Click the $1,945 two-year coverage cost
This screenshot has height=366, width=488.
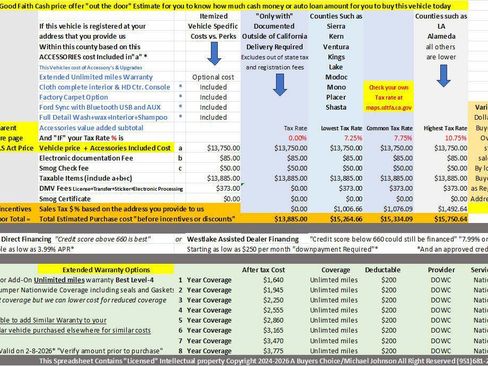(x=273, y=290)
